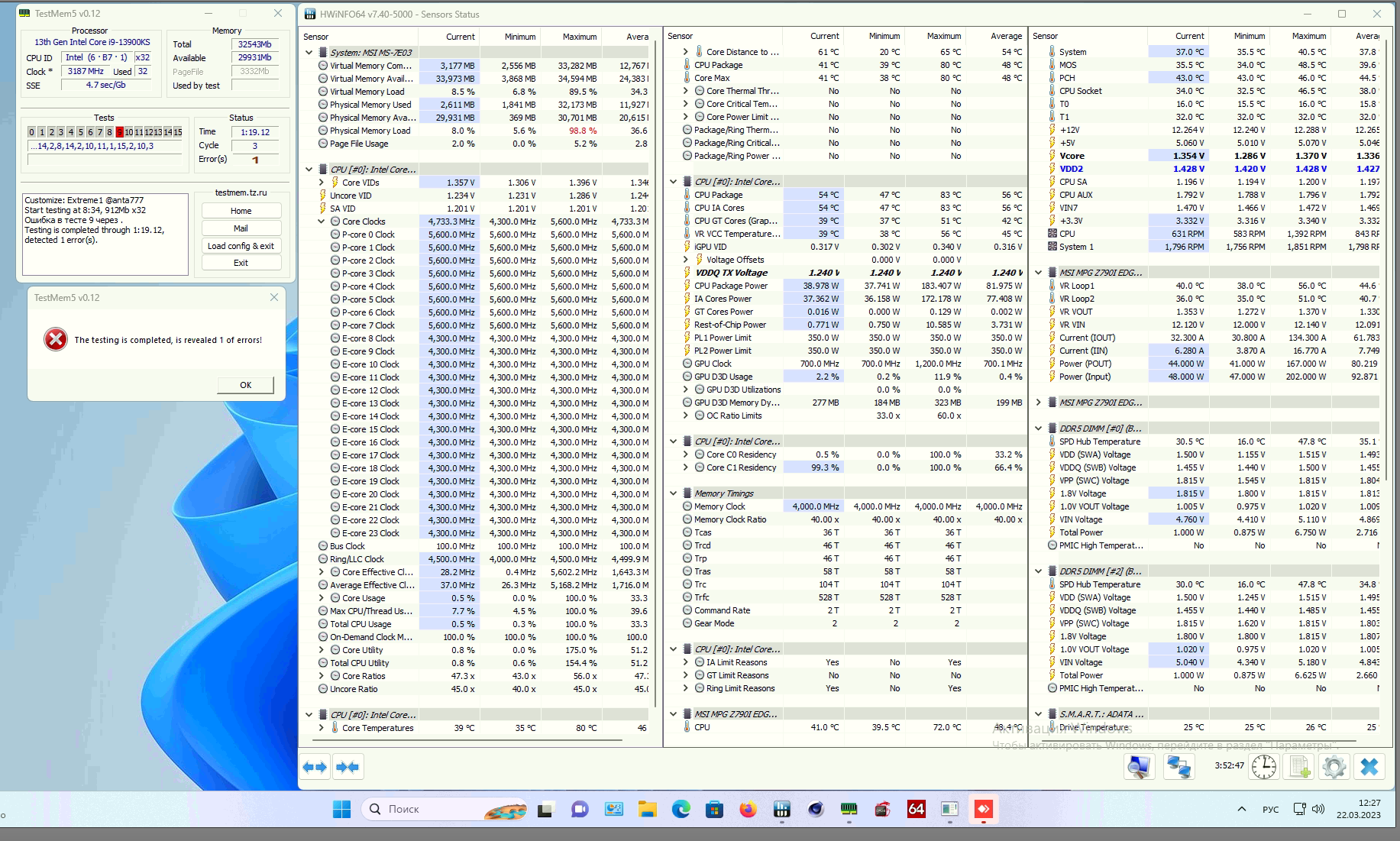Click the network icon in system tray
Screen dimensions: 1400x841
coord(1299,810)
